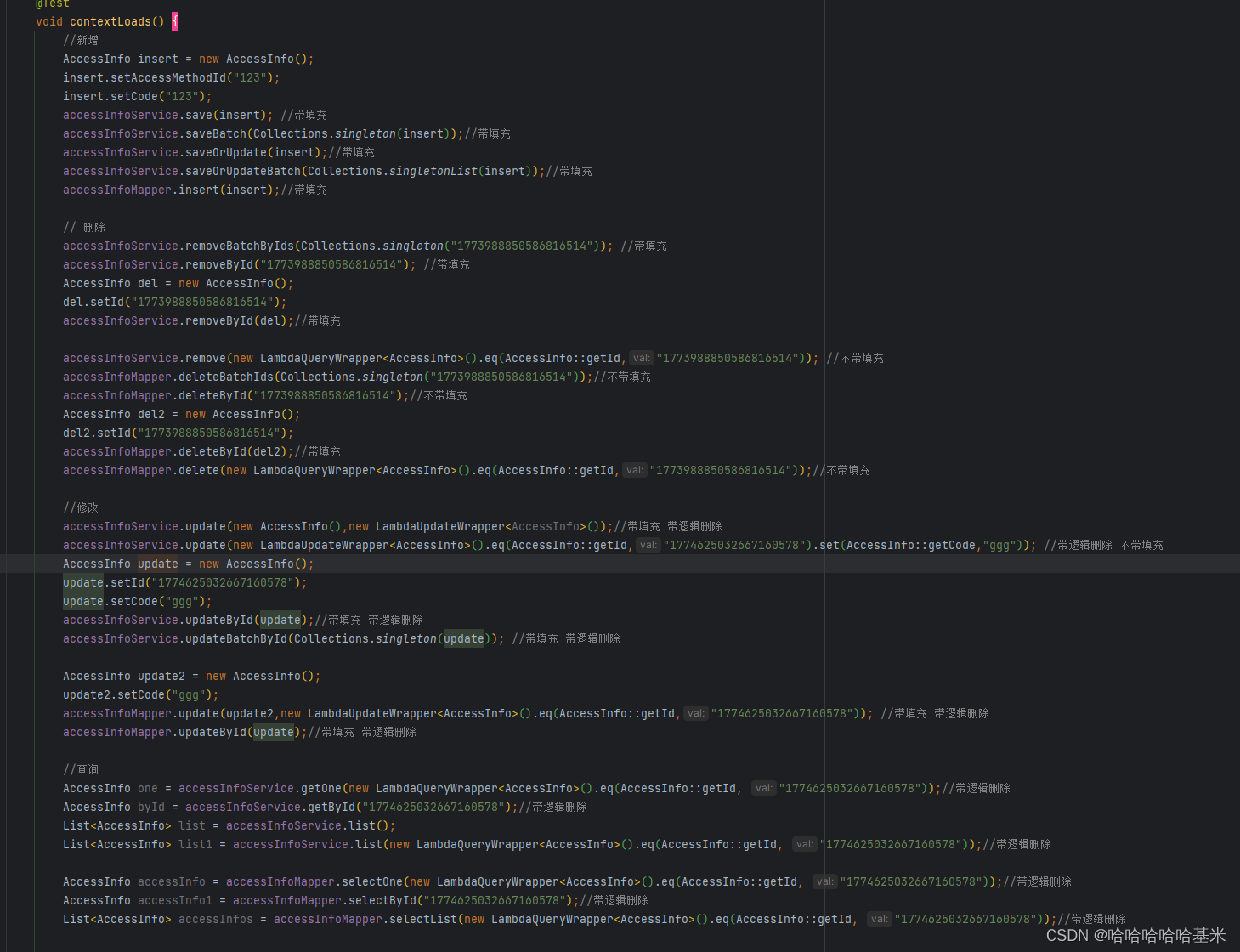Screen dimensions: 1240x952
Task: Click the accessInfoService.getById call
Action: pyautogui.click(x=352, y=807)
